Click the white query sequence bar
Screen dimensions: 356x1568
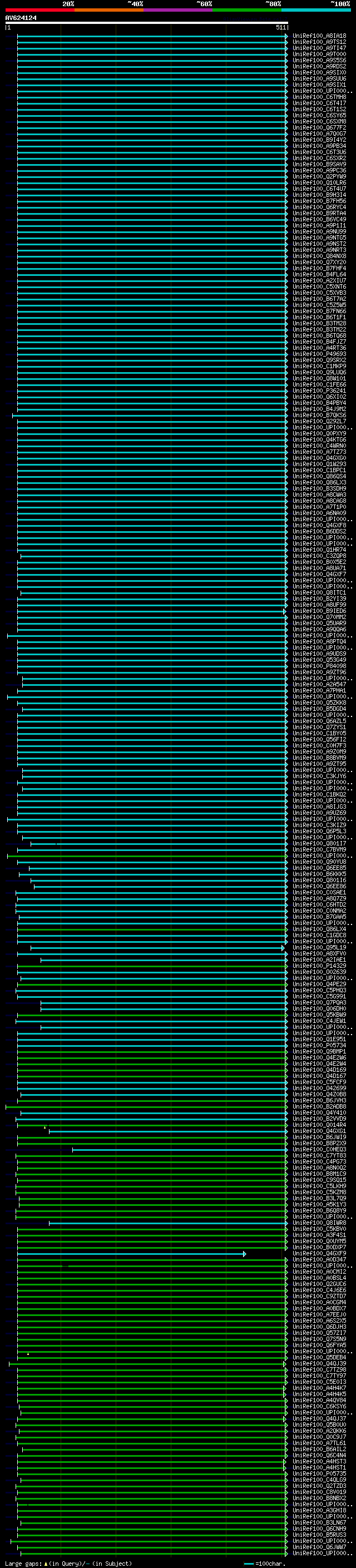[x=147, y=23]
